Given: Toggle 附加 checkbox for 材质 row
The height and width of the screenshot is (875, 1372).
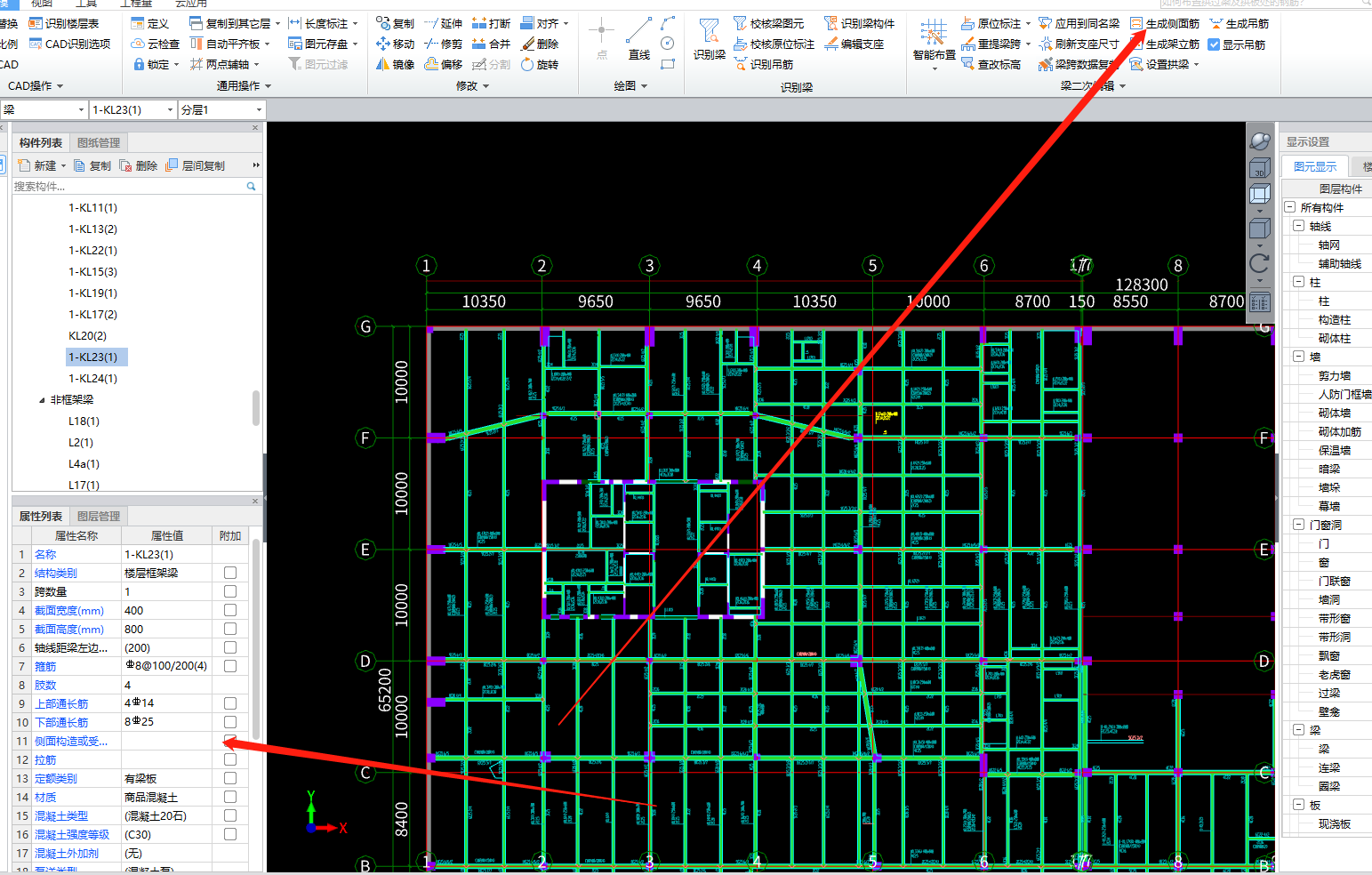Looking at the screenshot, I should click(x=230, y=797).
